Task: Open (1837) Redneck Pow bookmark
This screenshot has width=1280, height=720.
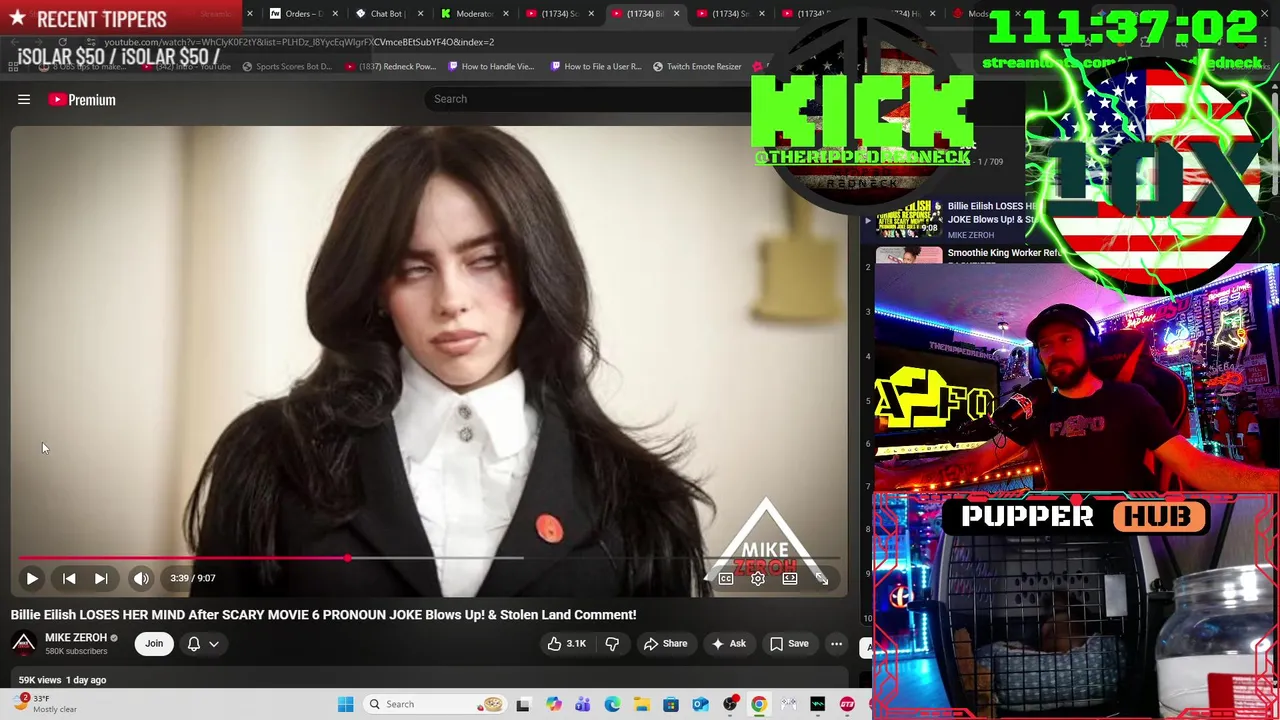Action: pos(390,67)
